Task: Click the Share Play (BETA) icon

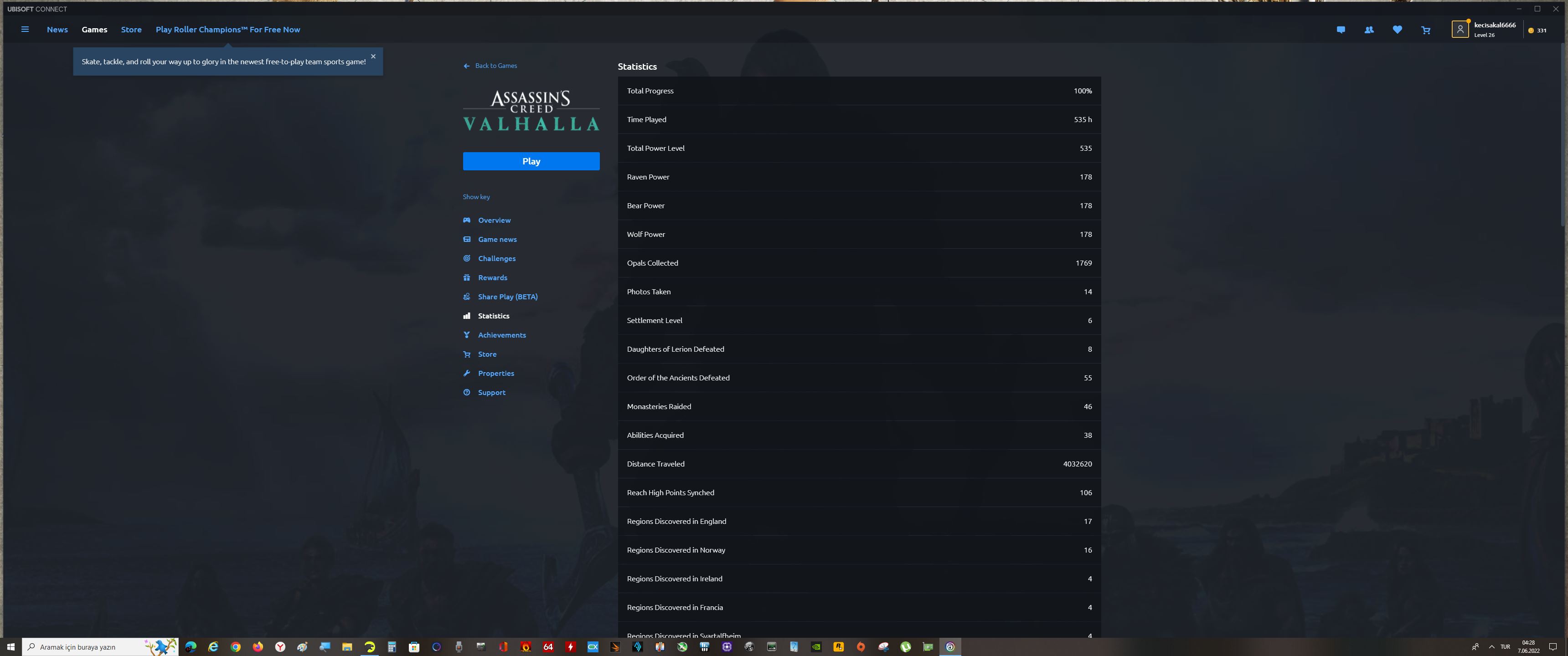Action: pyautogui.click(x=467, y=297)
